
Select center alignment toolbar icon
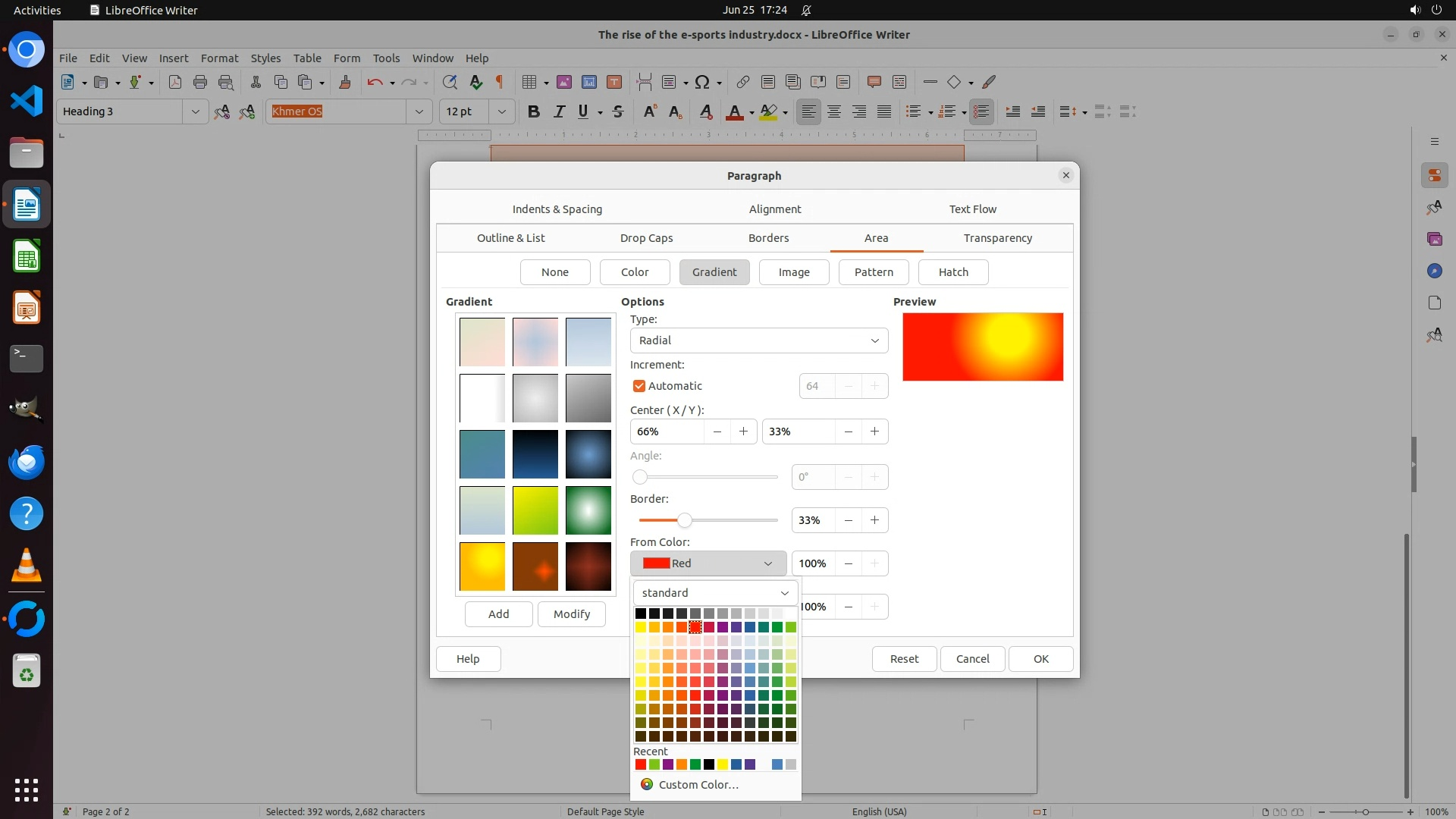click(834, 111)
